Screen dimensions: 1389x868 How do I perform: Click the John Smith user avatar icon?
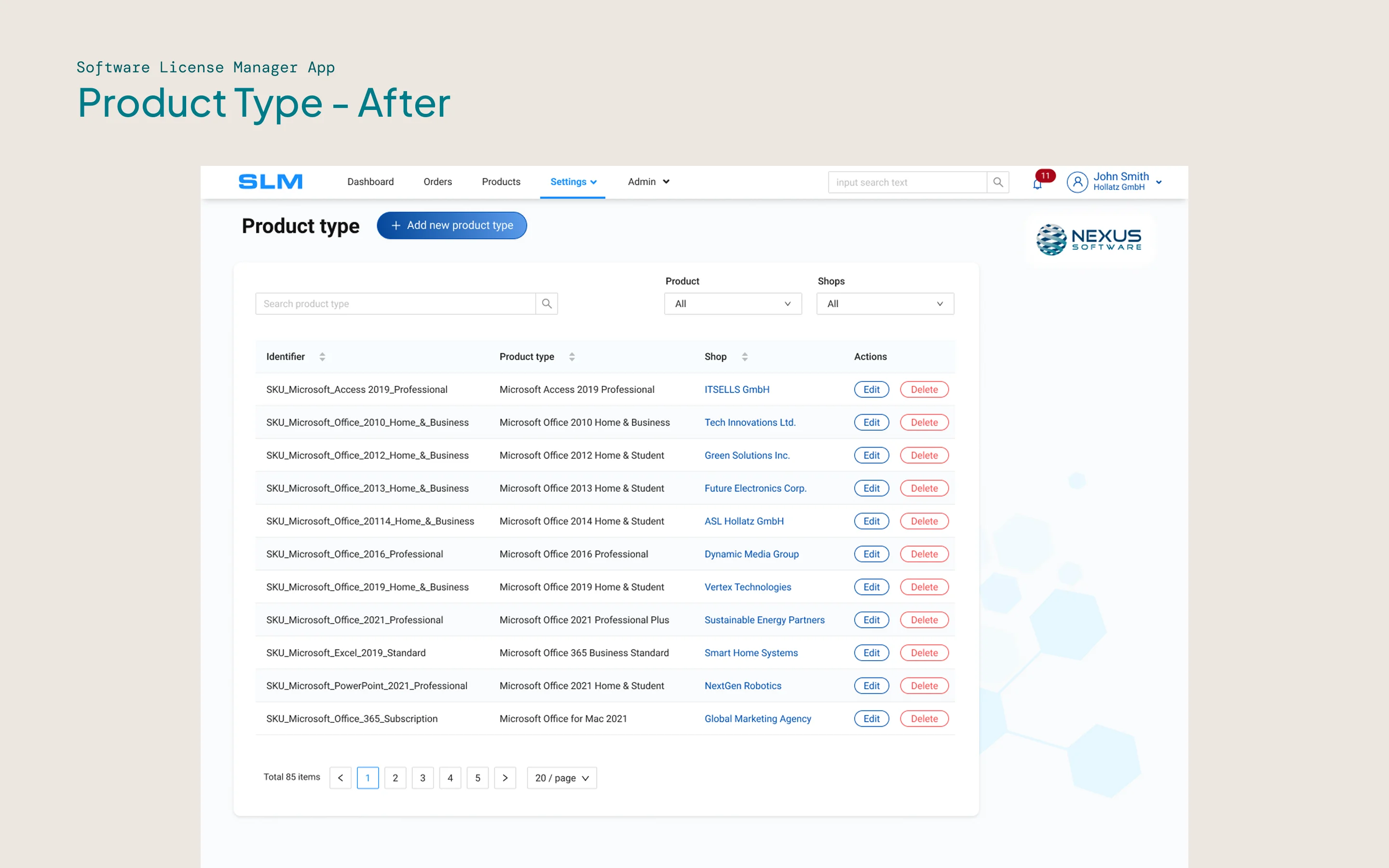tap(1077, 182)
